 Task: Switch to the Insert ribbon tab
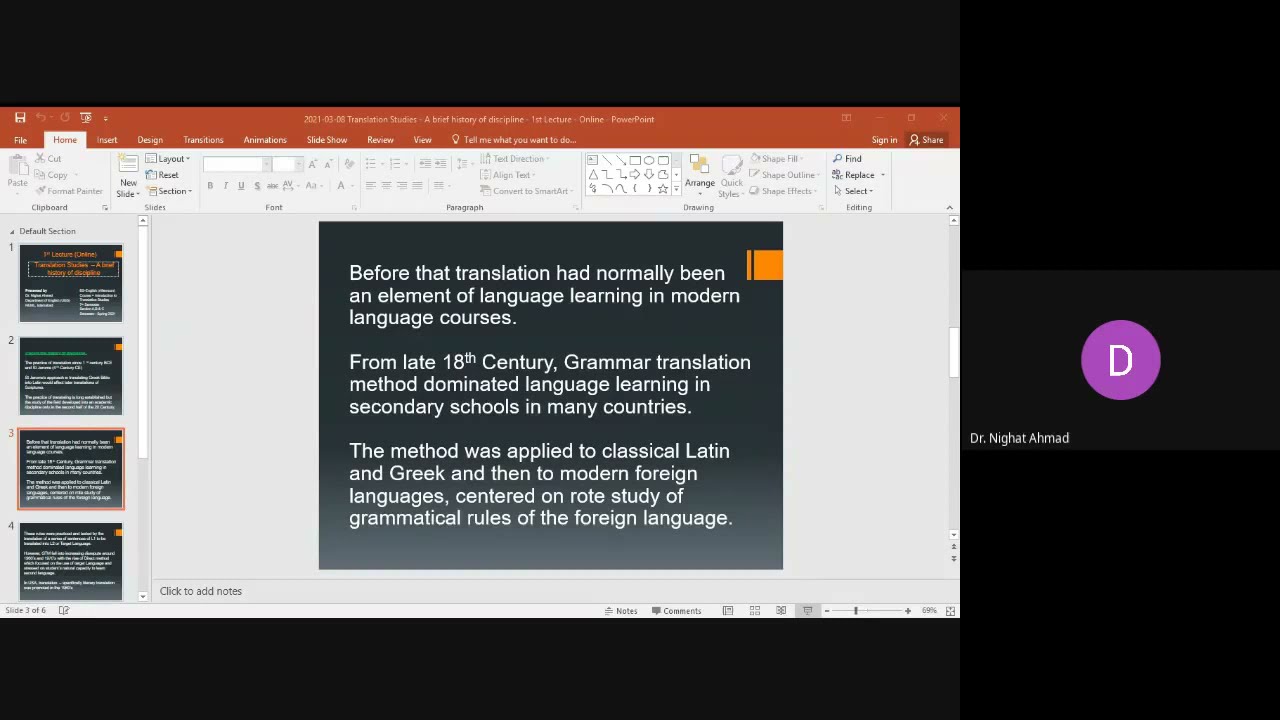pos(107,140)
